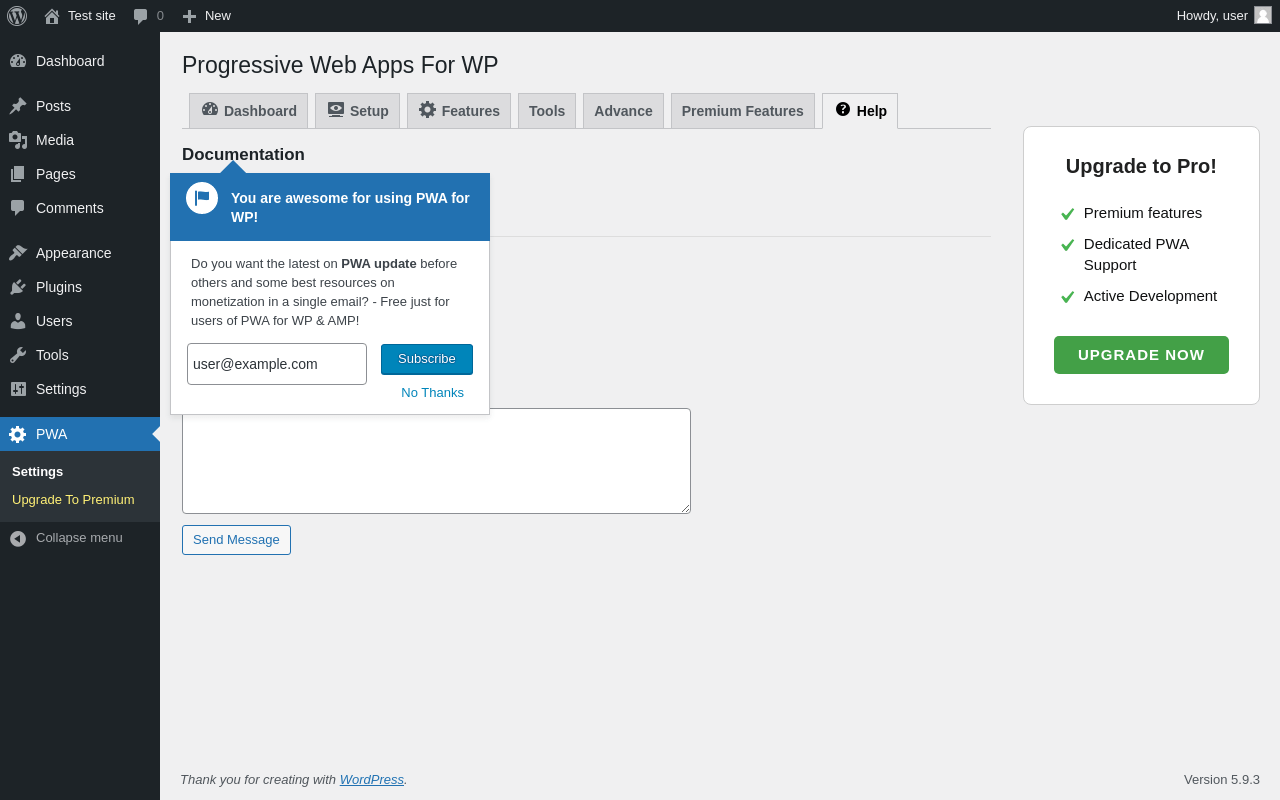Viewport: 1280px width, 800px height.
Task: Click the Plugins plug icon
Action: [x=18, y=287]
